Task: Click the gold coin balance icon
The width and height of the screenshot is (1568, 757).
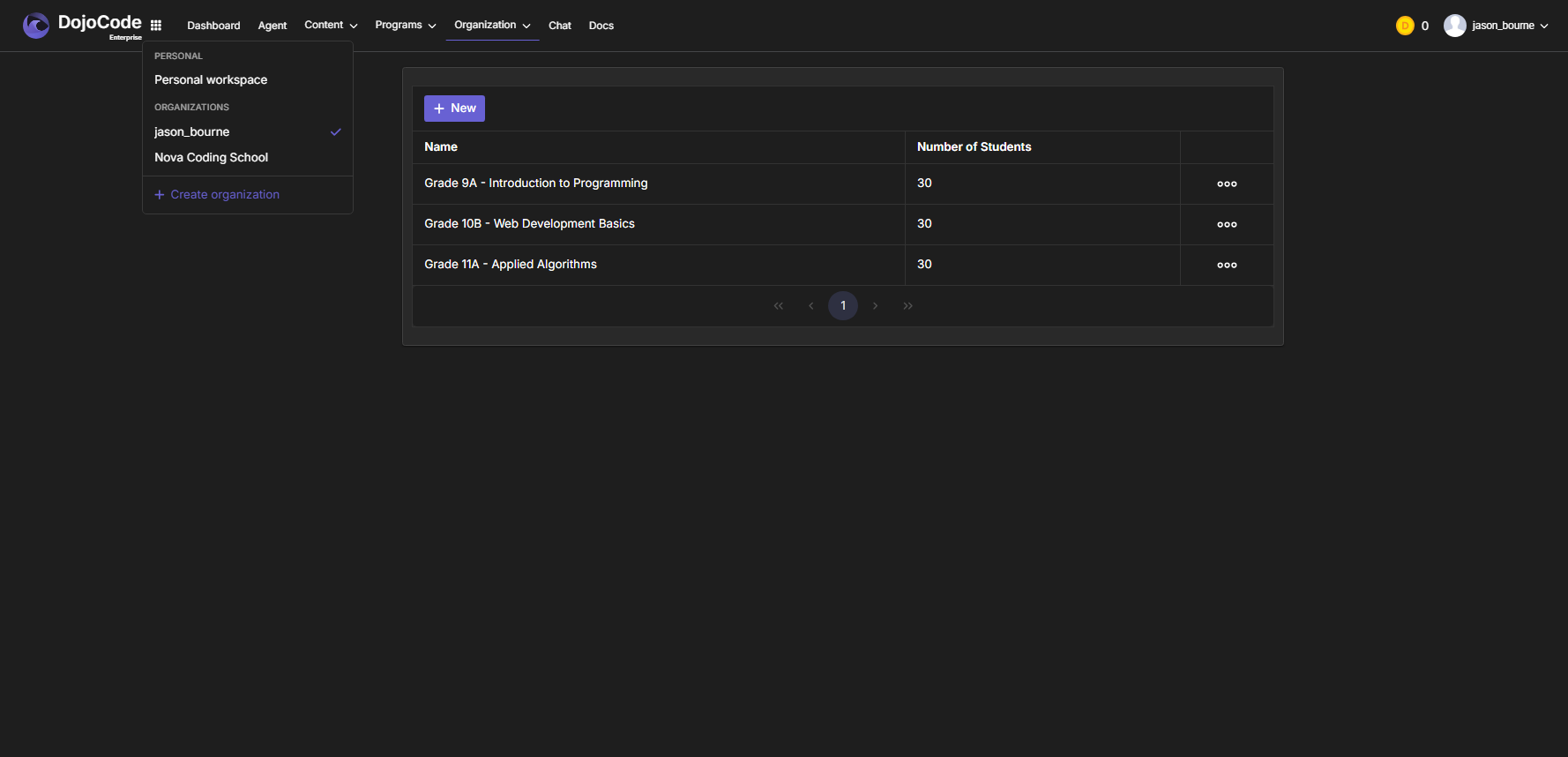Action: coord(1405,26)
